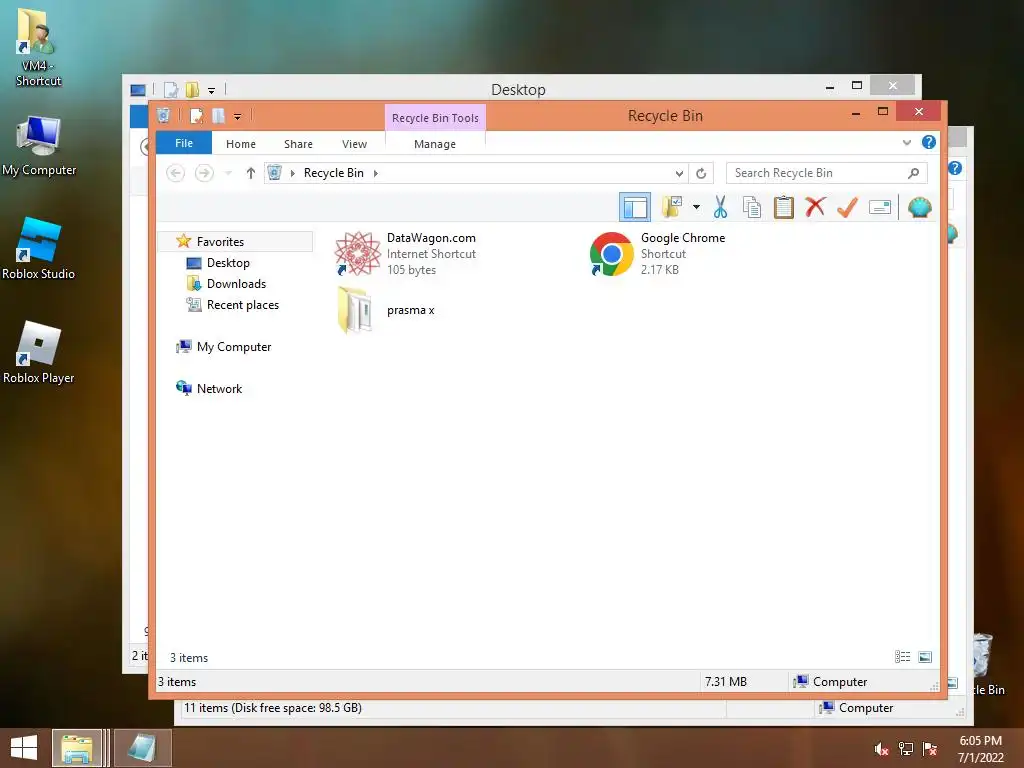
Task: Click the Copy icon in the toolbar
Action: pyautogui.click(x=752, y=208)
